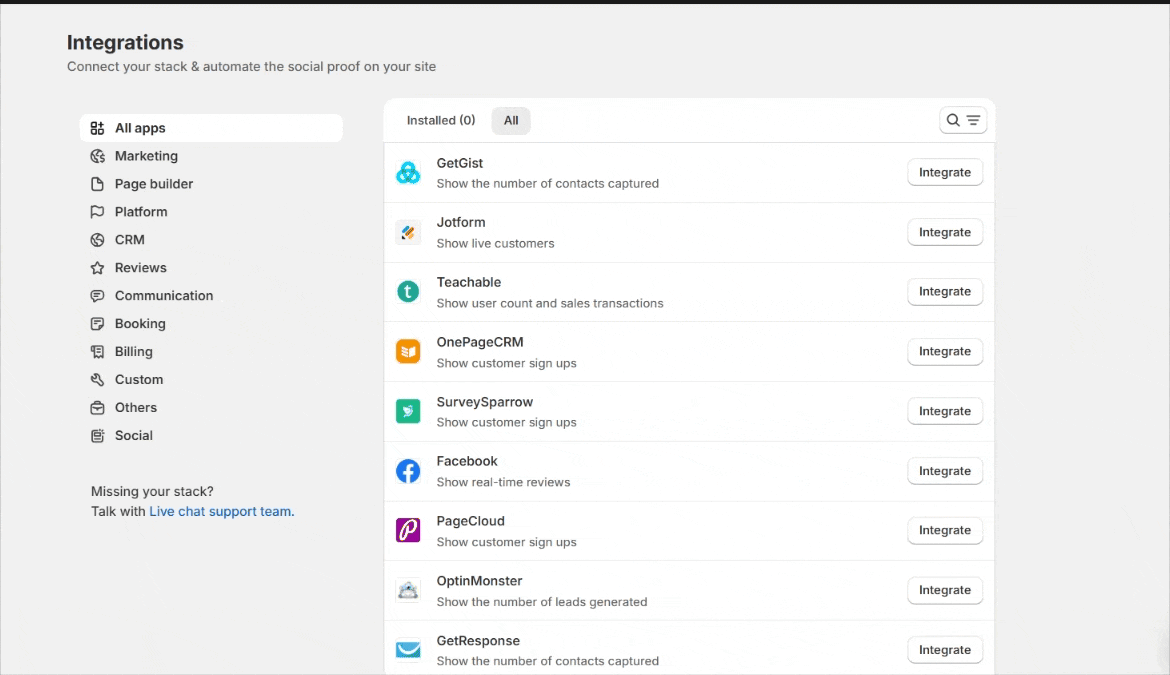The height and width of the screenshot is (675, 1170).
Task: Click the Social sidebar icon
Action: 97,436
